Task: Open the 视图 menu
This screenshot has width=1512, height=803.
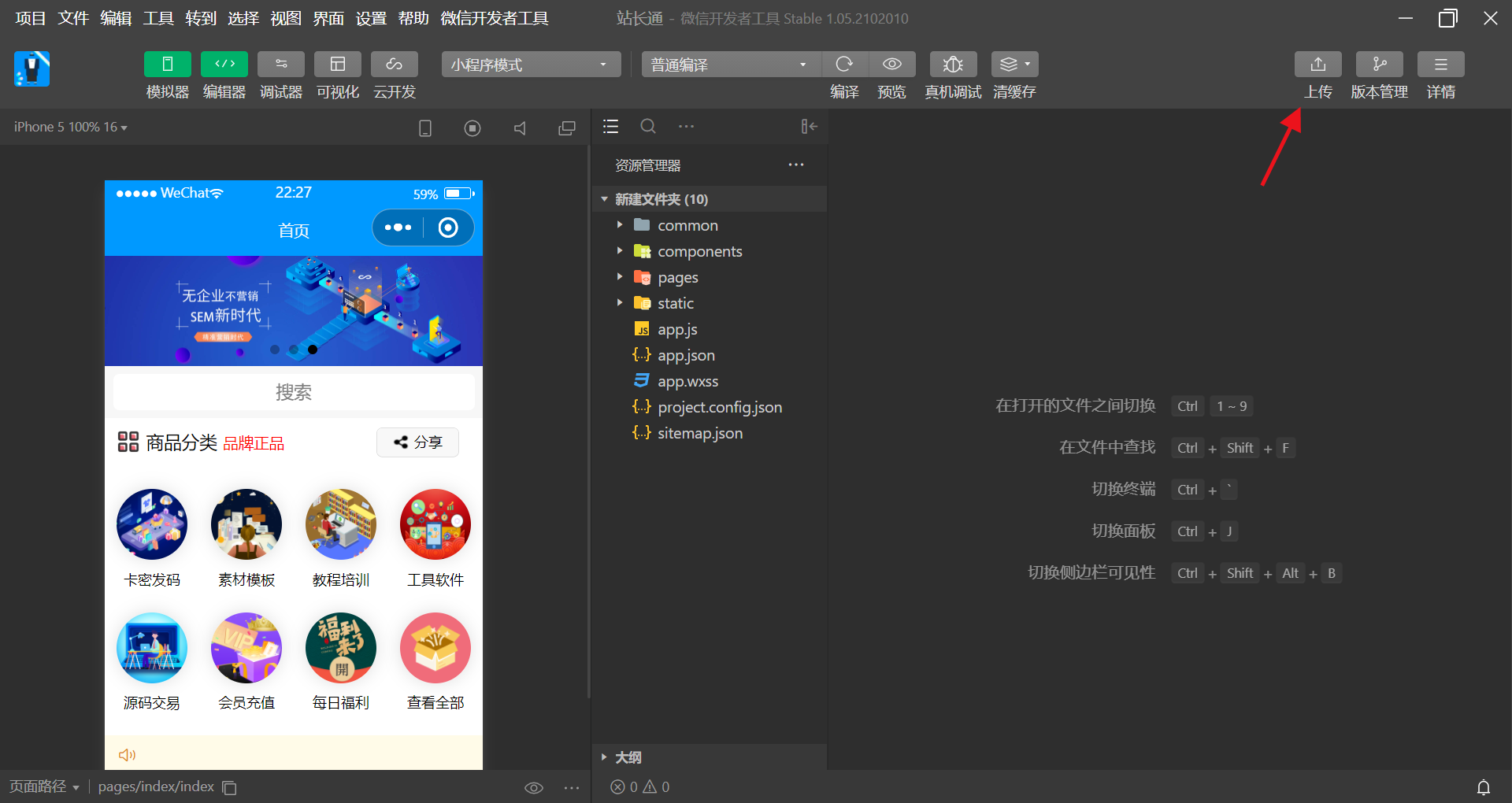Action: [x=286, y=18]
